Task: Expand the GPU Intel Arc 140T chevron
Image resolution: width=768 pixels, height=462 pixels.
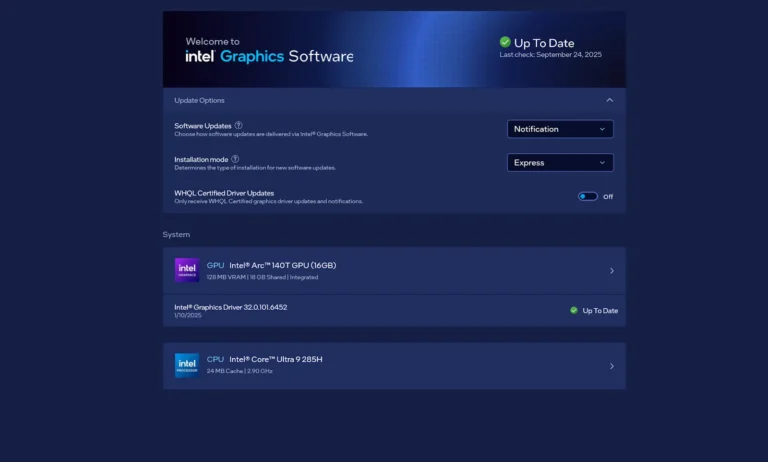Action: tap(612, 270)
